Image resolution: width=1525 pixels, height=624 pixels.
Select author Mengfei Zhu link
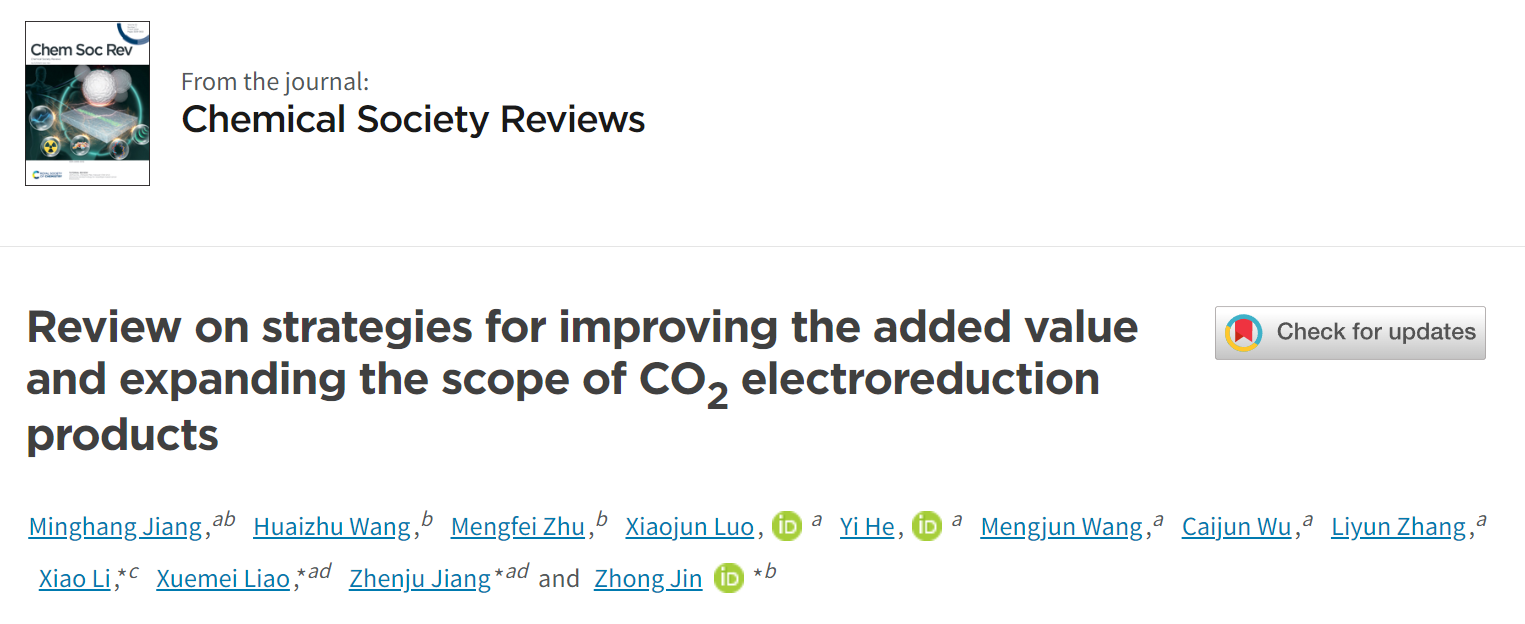(518, 527)
